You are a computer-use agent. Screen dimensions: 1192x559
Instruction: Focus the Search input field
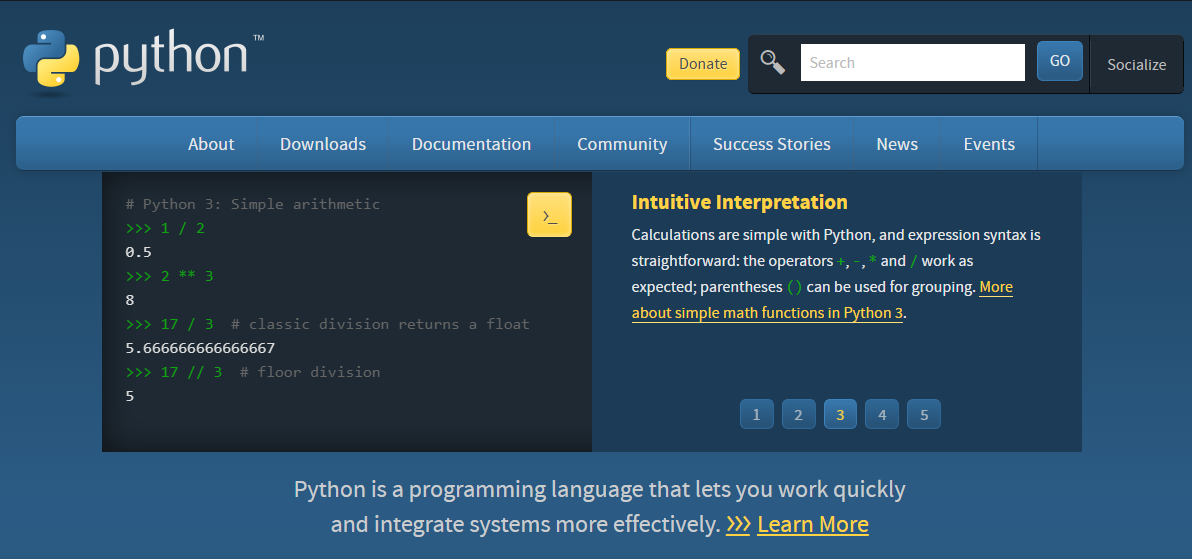tap(912, 62)
